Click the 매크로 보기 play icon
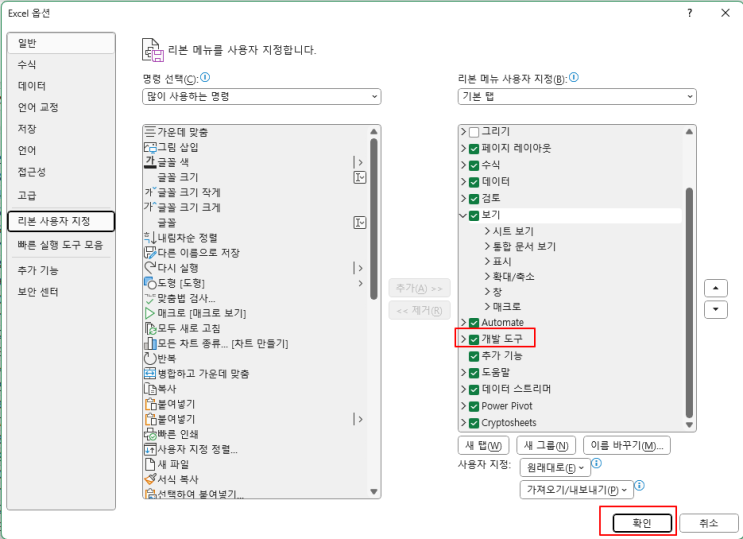The width and height of the screenshot is (743, 539). 150,313
